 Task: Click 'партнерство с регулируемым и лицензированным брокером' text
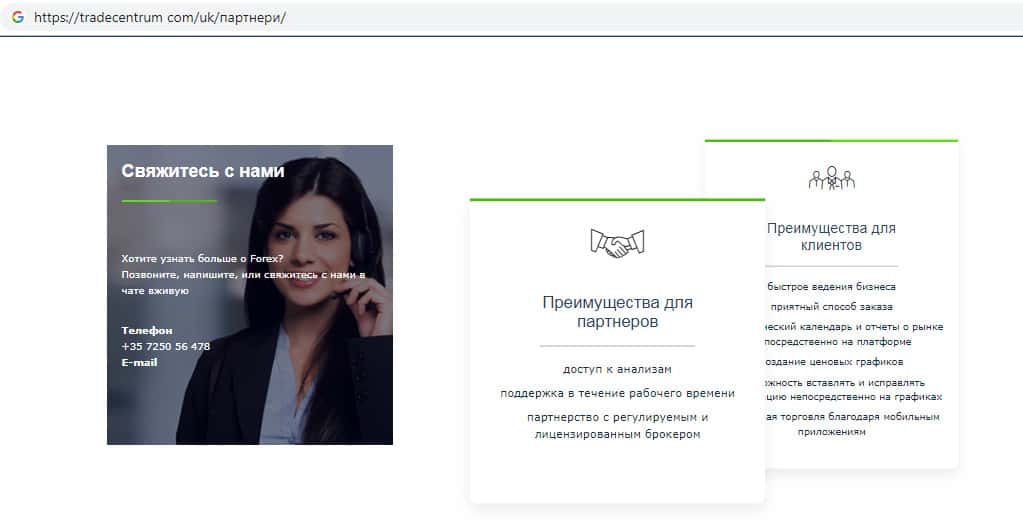(x=617, y=425)
